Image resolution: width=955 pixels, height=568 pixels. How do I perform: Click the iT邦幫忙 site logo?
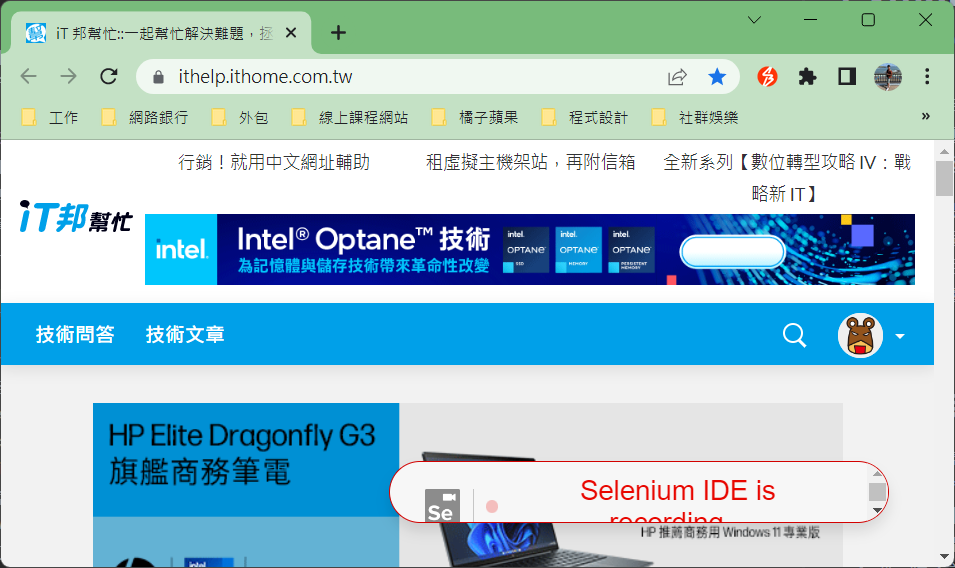coord(76,217)
